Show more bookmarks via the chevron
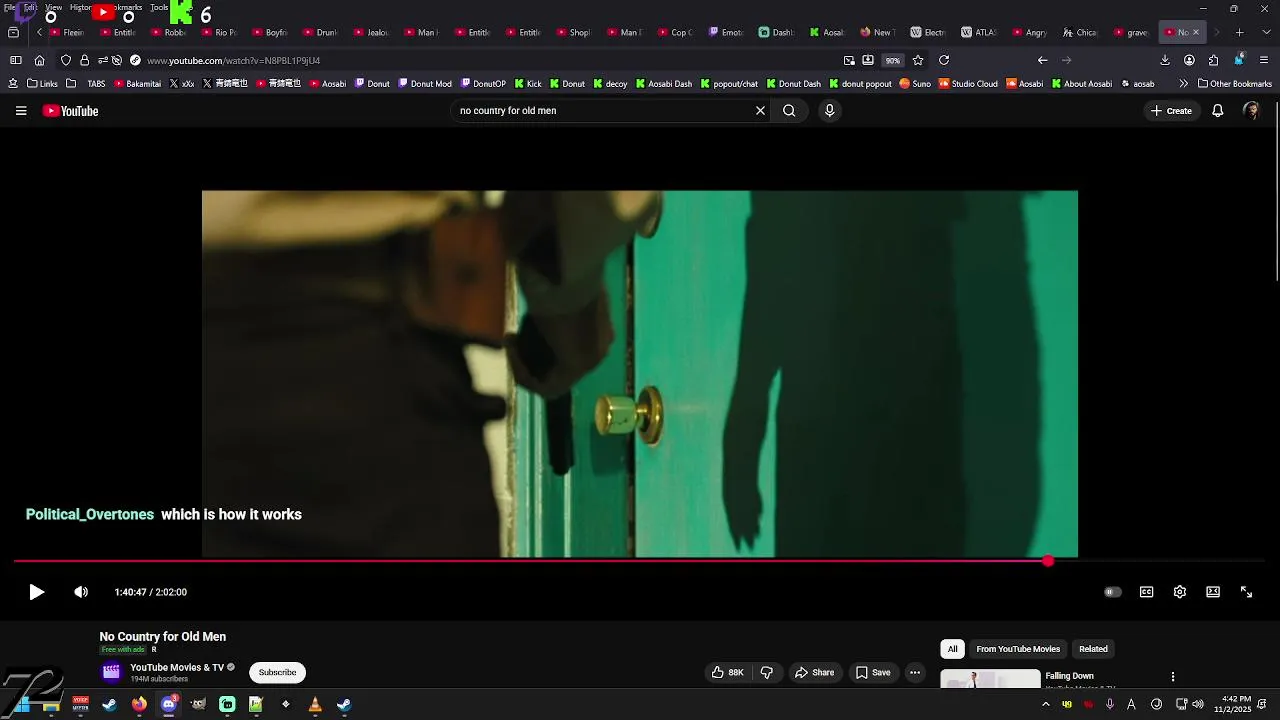 pos(1184,84)
